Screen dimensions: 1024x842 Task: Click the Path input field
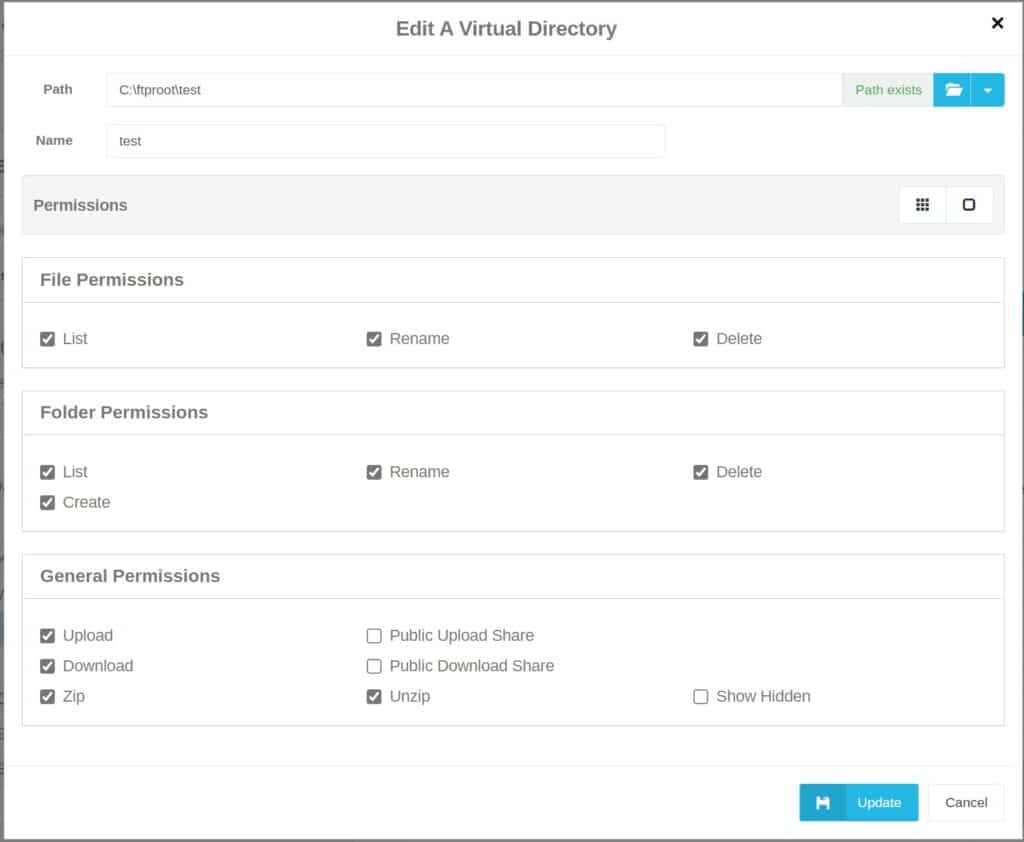click(474, 89)
